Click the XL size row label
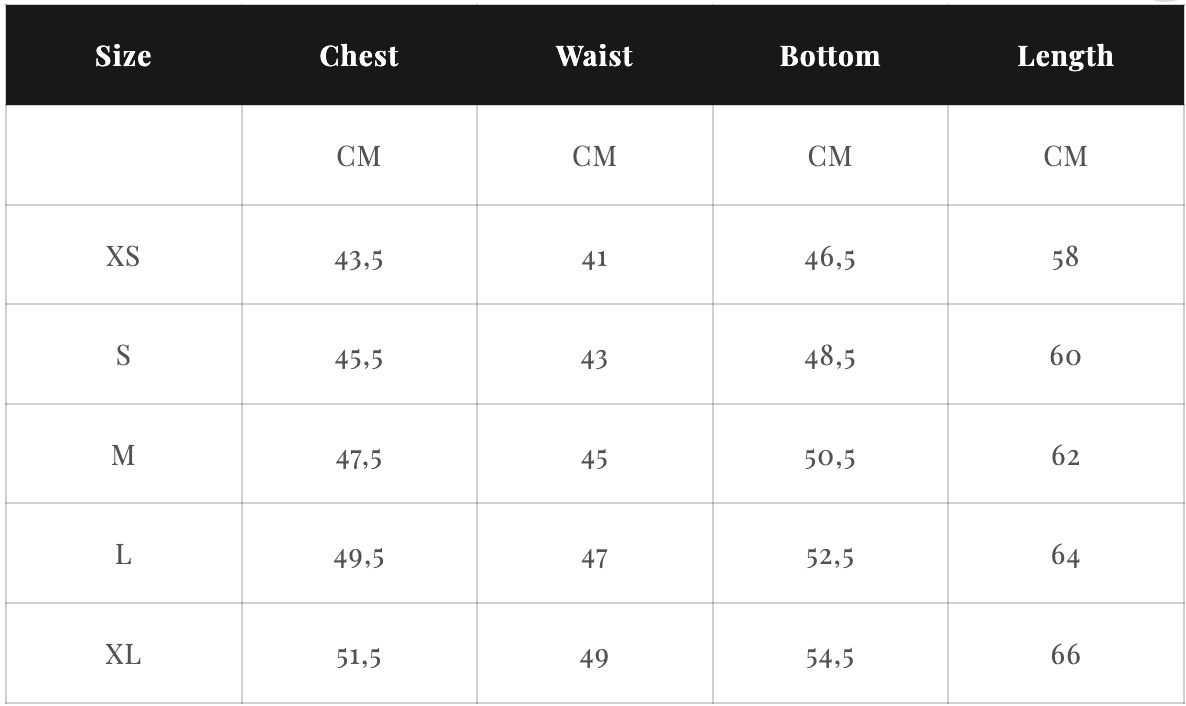This screenshot has height=706, width=1186. point(123,655)
